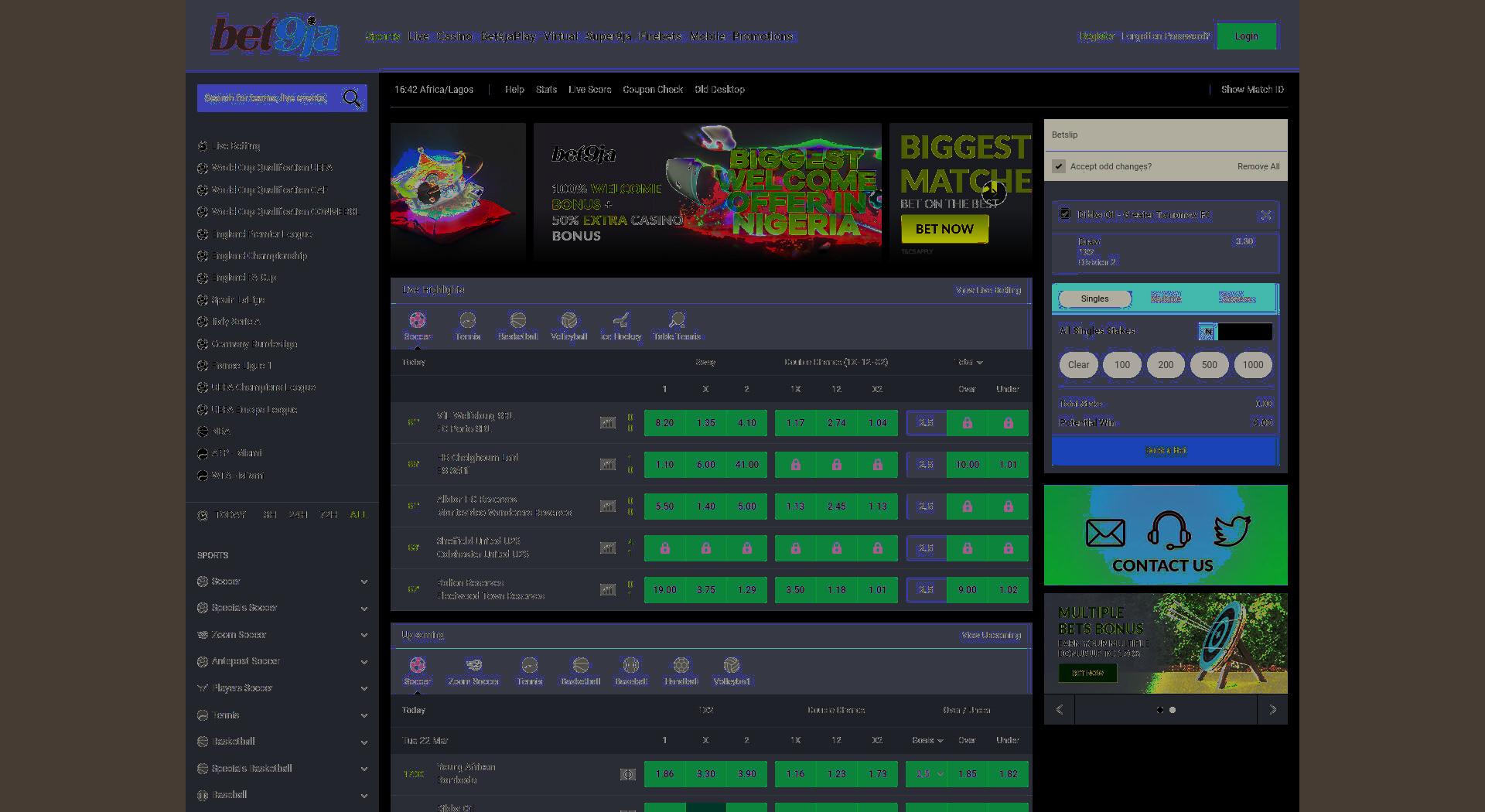Screen dimensions: 1485x812
Task: Select the ALL time filter
Action: [358, 515]
